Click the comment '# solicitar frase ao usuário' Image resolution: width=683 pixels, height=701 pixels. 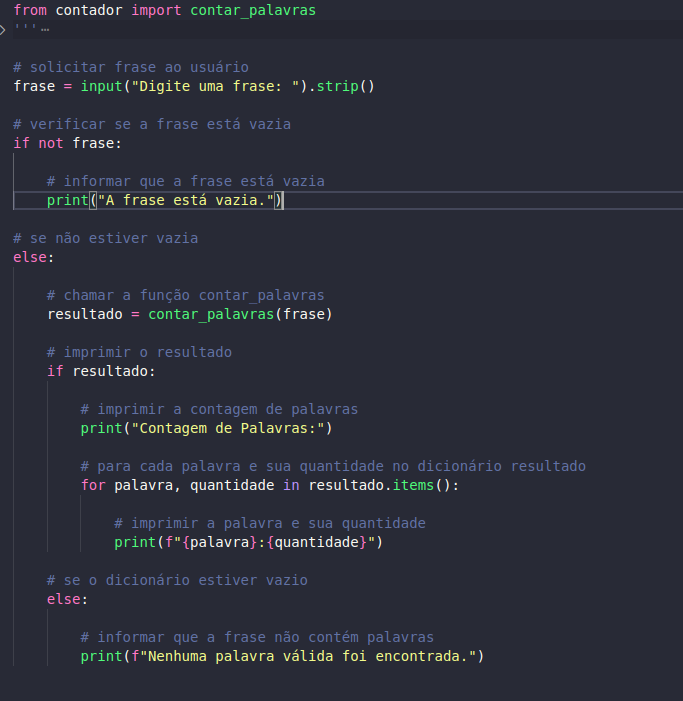(131, 68)
